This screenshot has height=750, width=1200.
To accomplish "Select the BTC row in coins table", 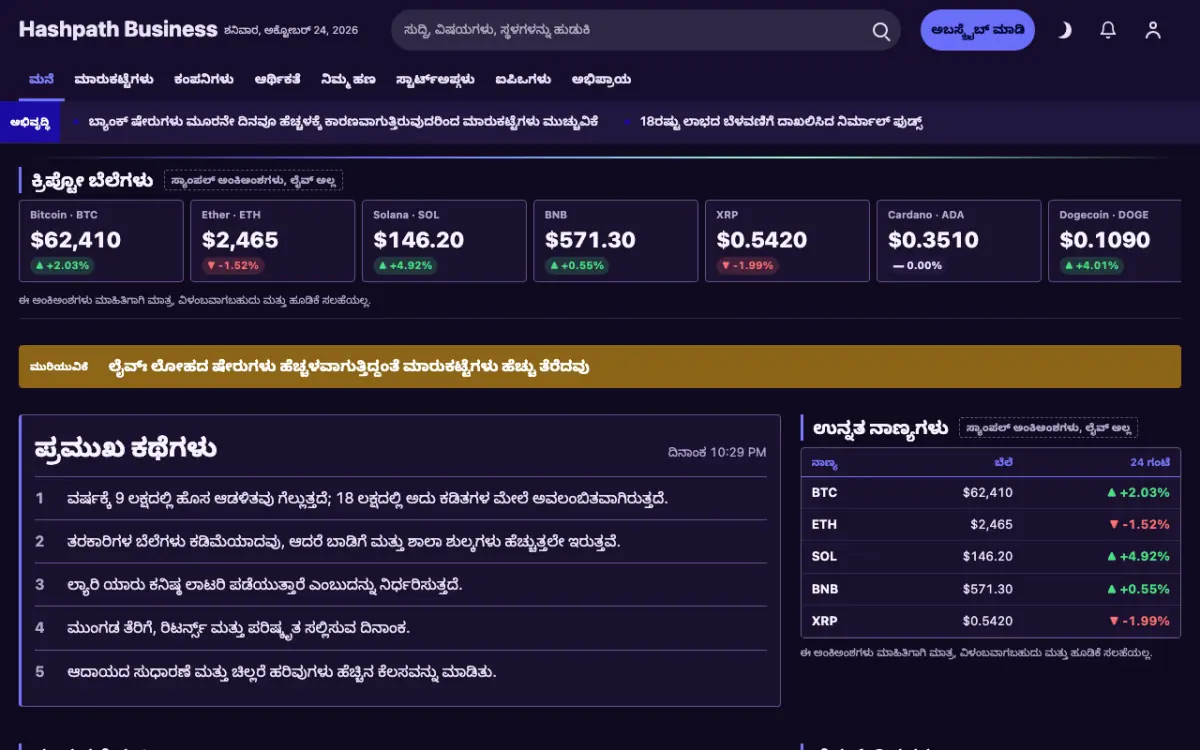I will tap(990, 492).
